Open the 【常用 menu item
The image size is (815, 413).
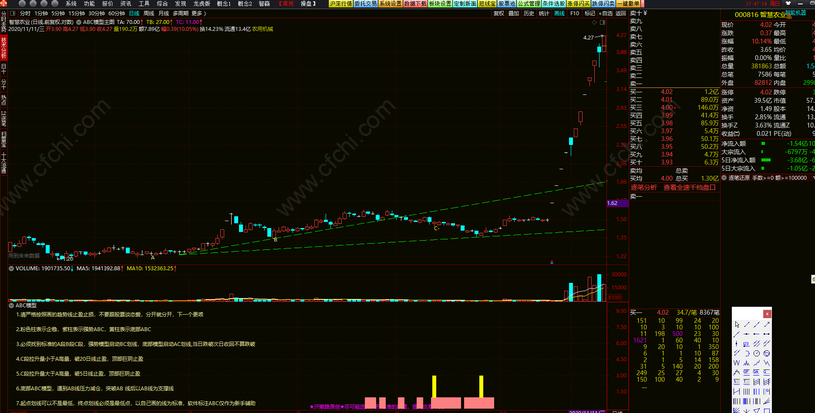[286, 4]
